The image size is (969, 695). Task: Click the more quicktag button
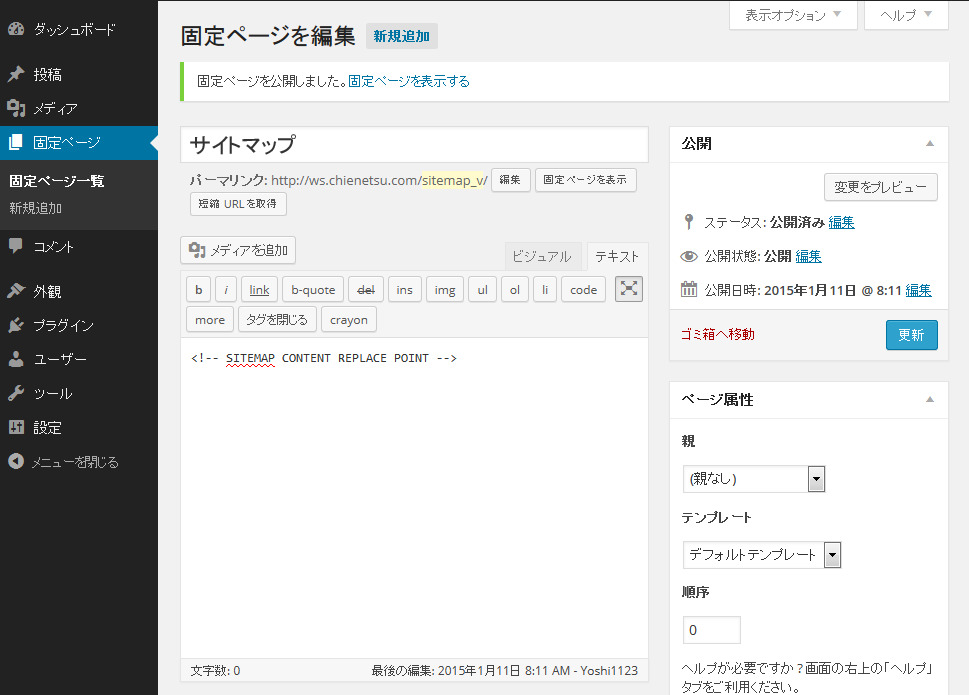click(x=210, y=319)
